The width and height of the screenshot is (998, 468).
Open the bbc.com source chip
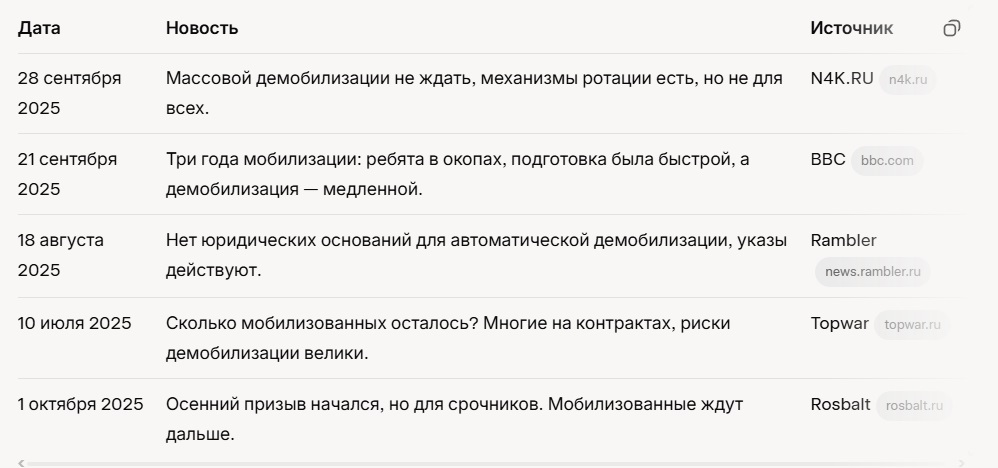click(x=887, y=161)
